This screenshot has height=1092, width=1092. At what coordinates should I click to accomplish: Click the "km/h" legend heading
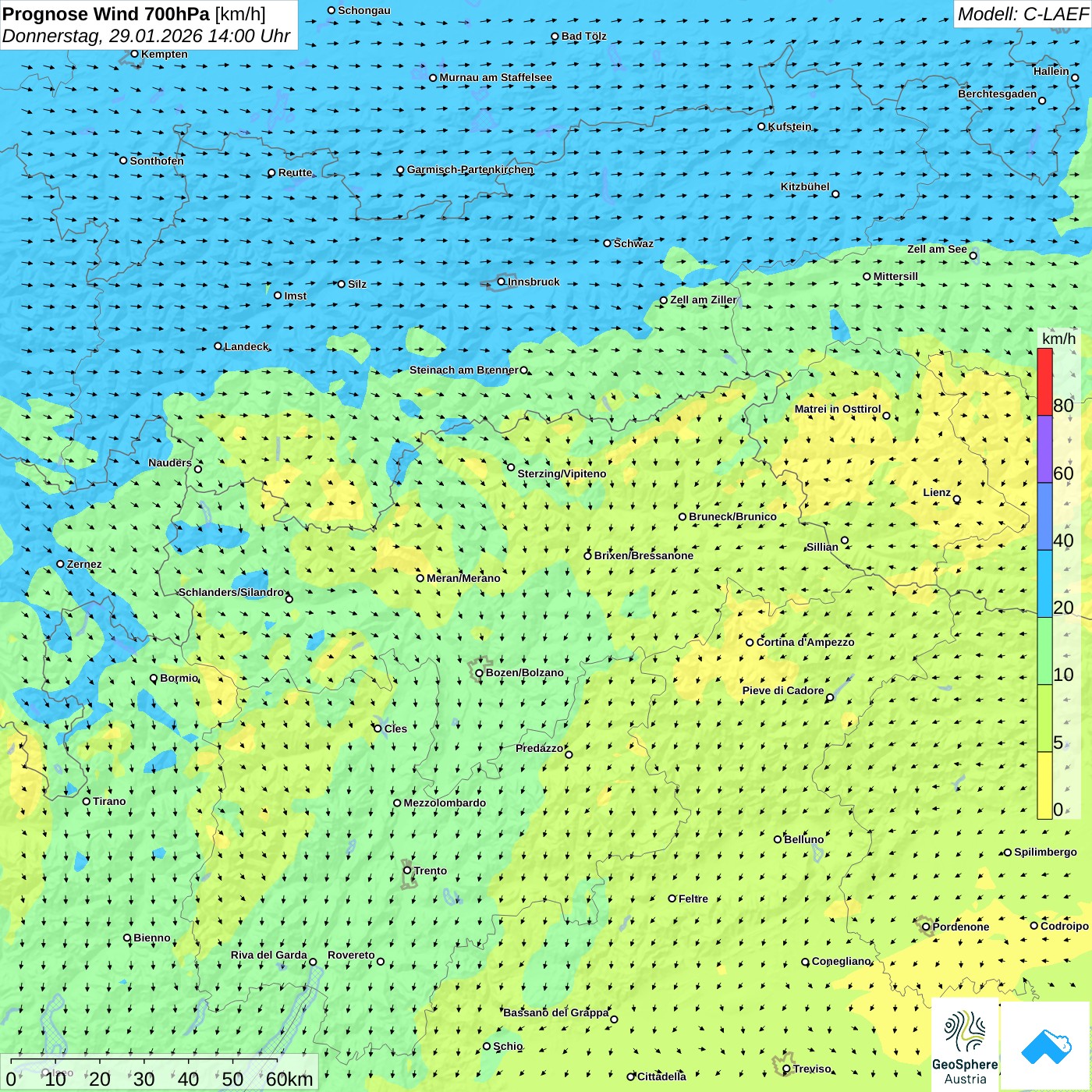pyautogui.click(x=1058, y=339)
